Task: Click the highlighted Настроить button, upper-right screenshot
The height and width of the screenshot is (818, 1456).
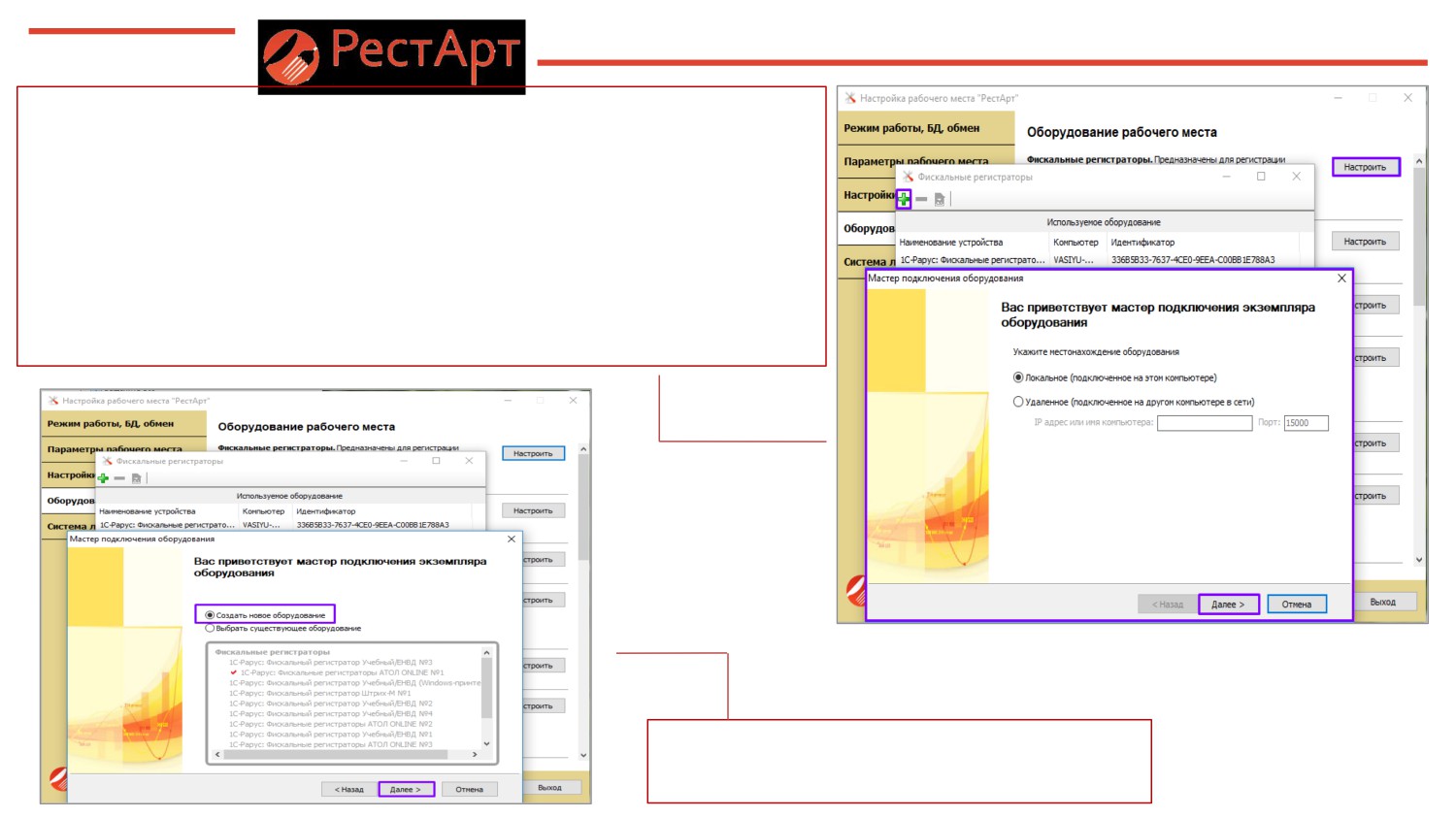Action: [1365, 167]
